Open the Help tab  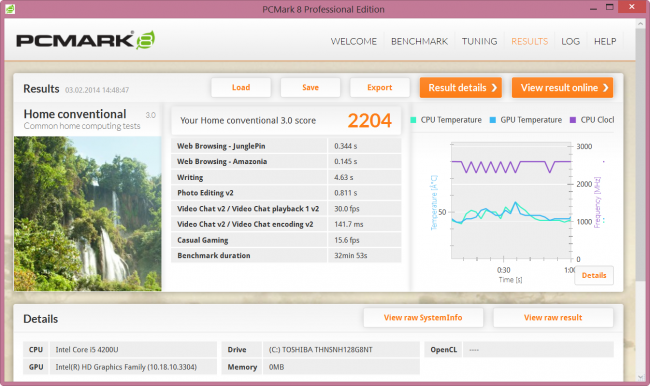pos(605,41)
